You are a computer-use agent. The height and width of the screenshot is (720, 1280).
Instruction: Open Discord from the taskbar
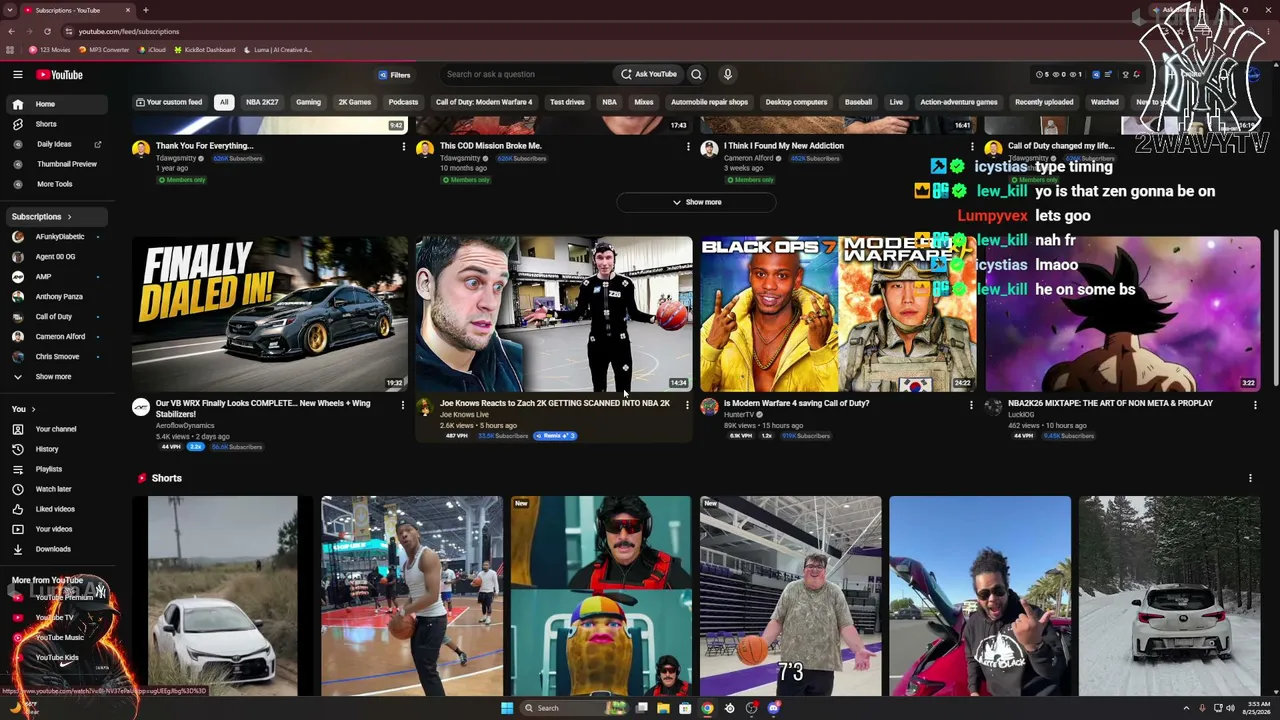click(773, 708)
